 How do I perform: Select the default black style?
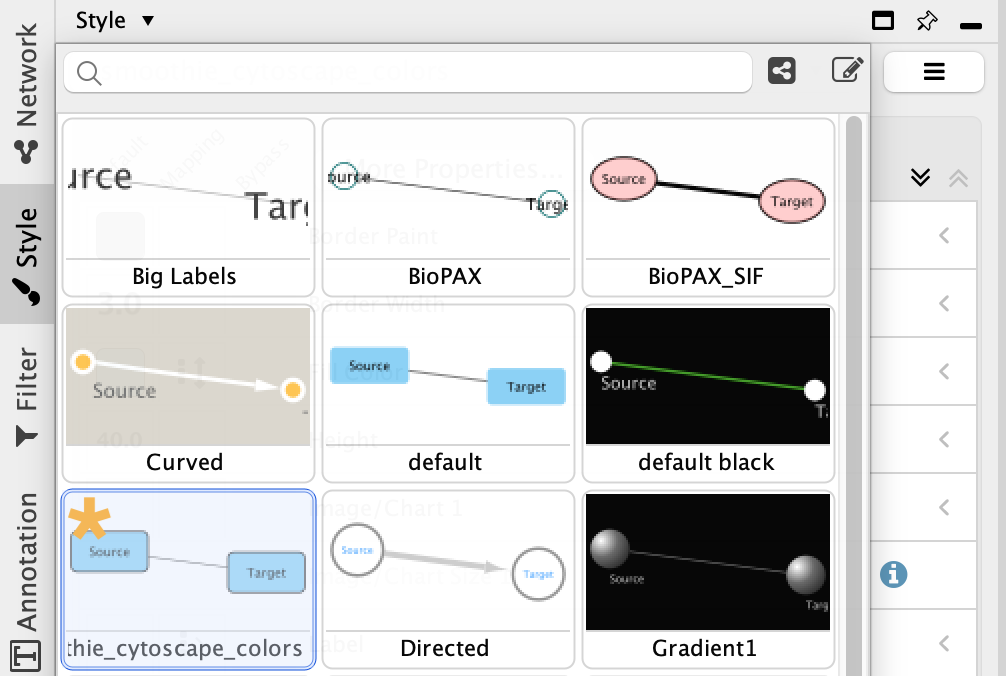point(707,392)
